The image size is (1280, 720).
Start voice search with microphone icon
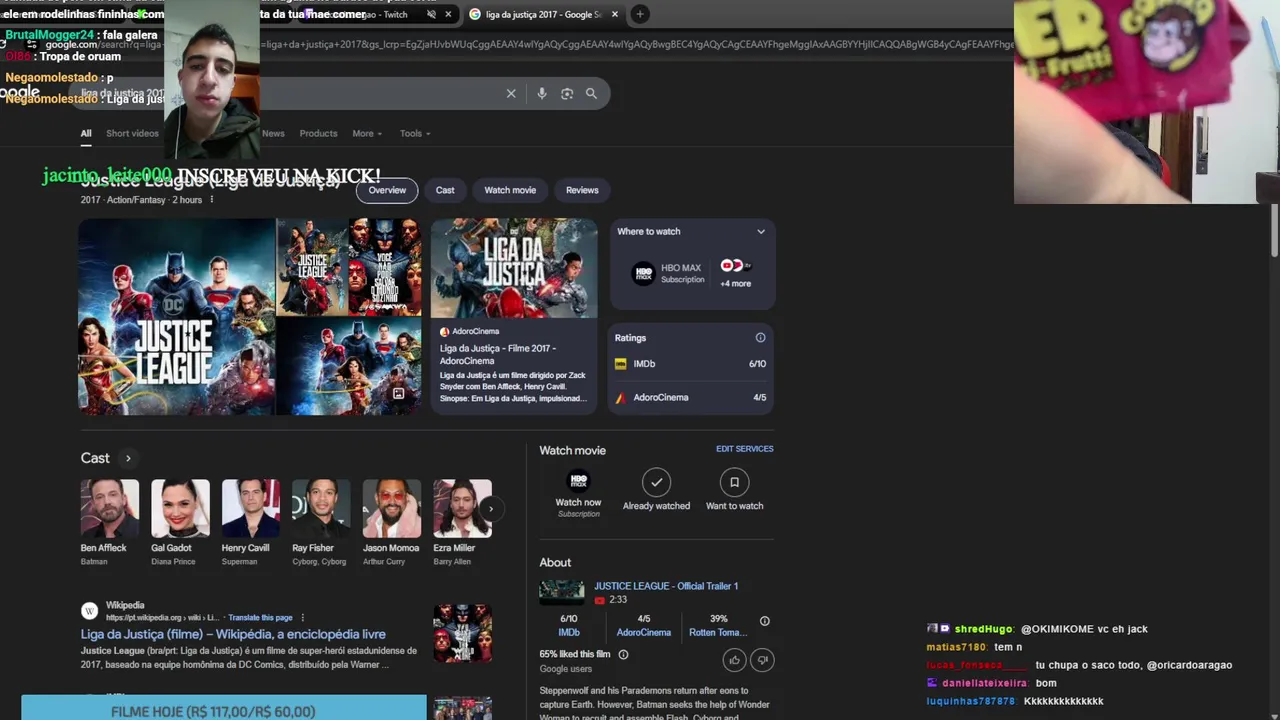click(541, 93)
